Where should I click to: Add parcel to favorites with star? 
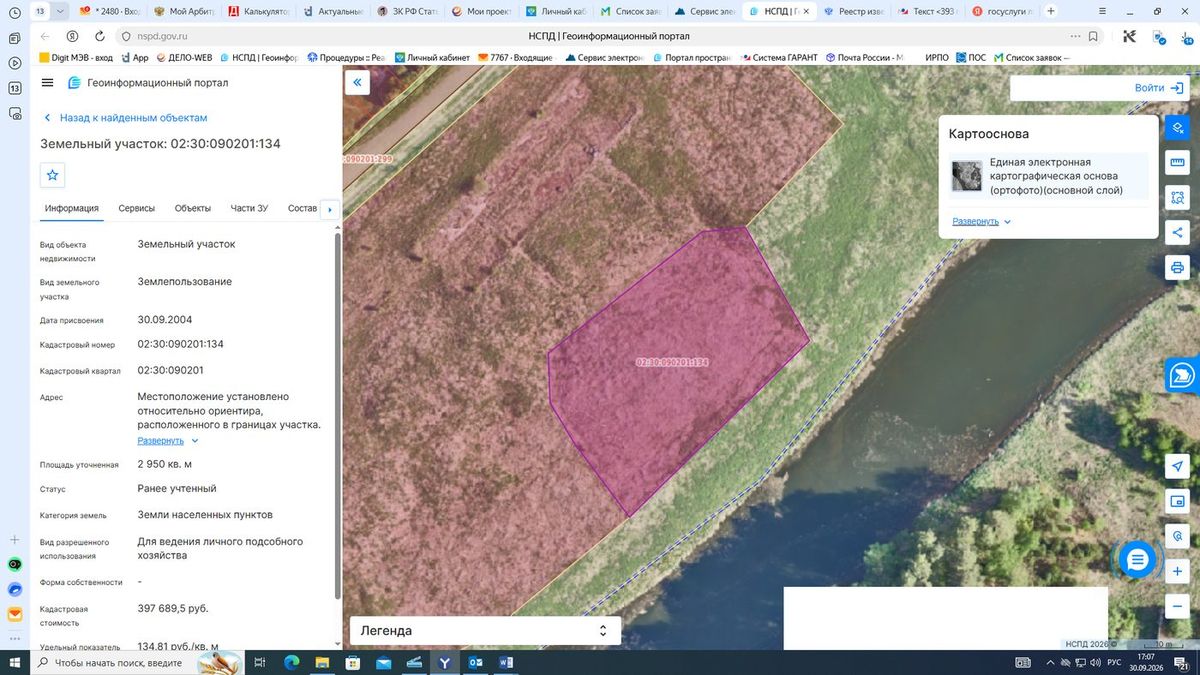click(x=53, y=175)
